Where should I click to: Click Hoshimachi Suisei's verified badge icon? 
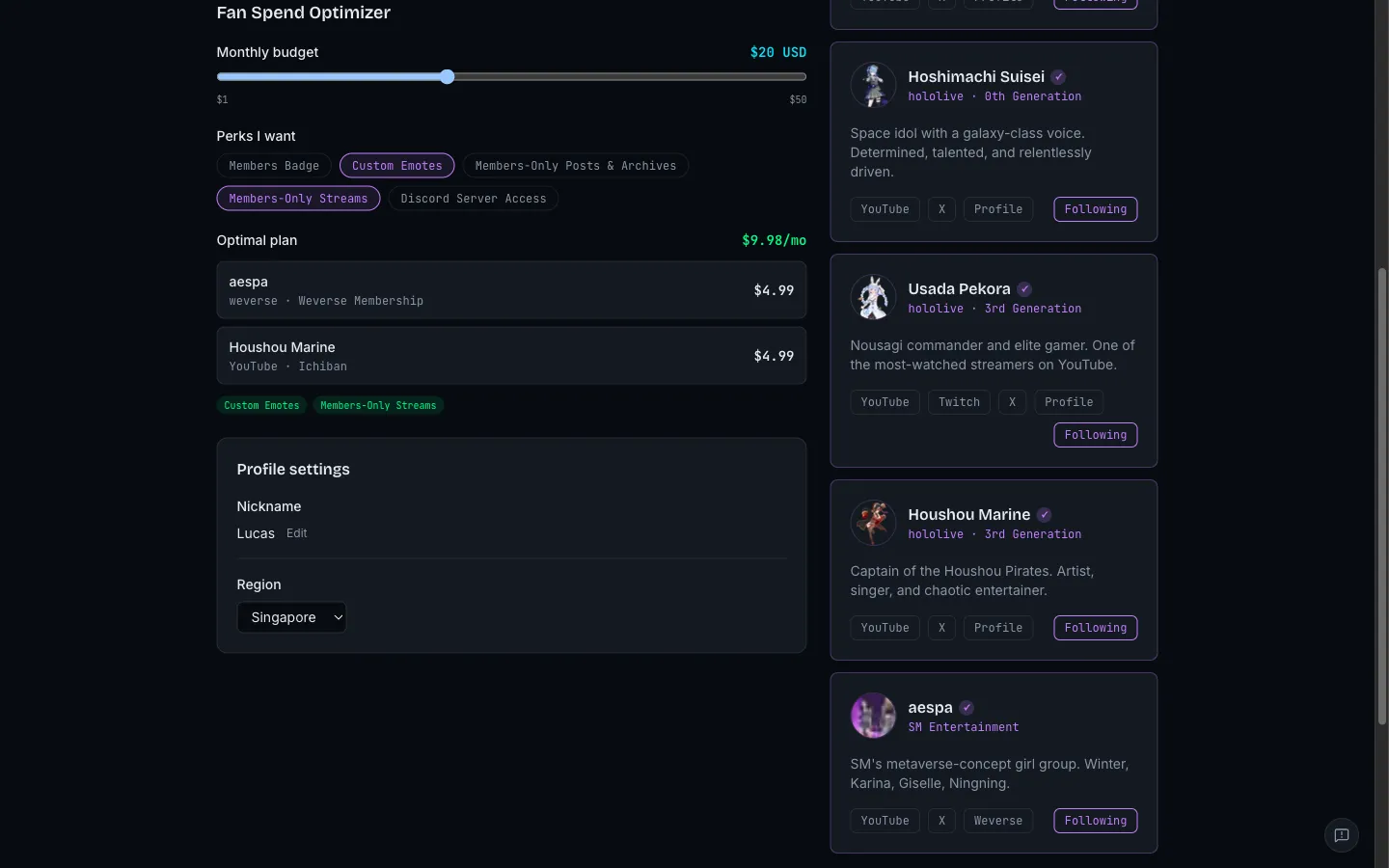point(1058,77)
